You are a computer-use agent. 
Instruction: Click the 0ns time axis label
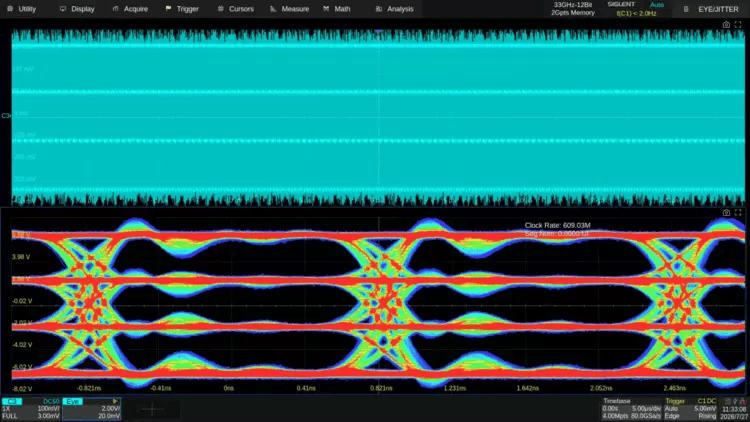(229, 388)
